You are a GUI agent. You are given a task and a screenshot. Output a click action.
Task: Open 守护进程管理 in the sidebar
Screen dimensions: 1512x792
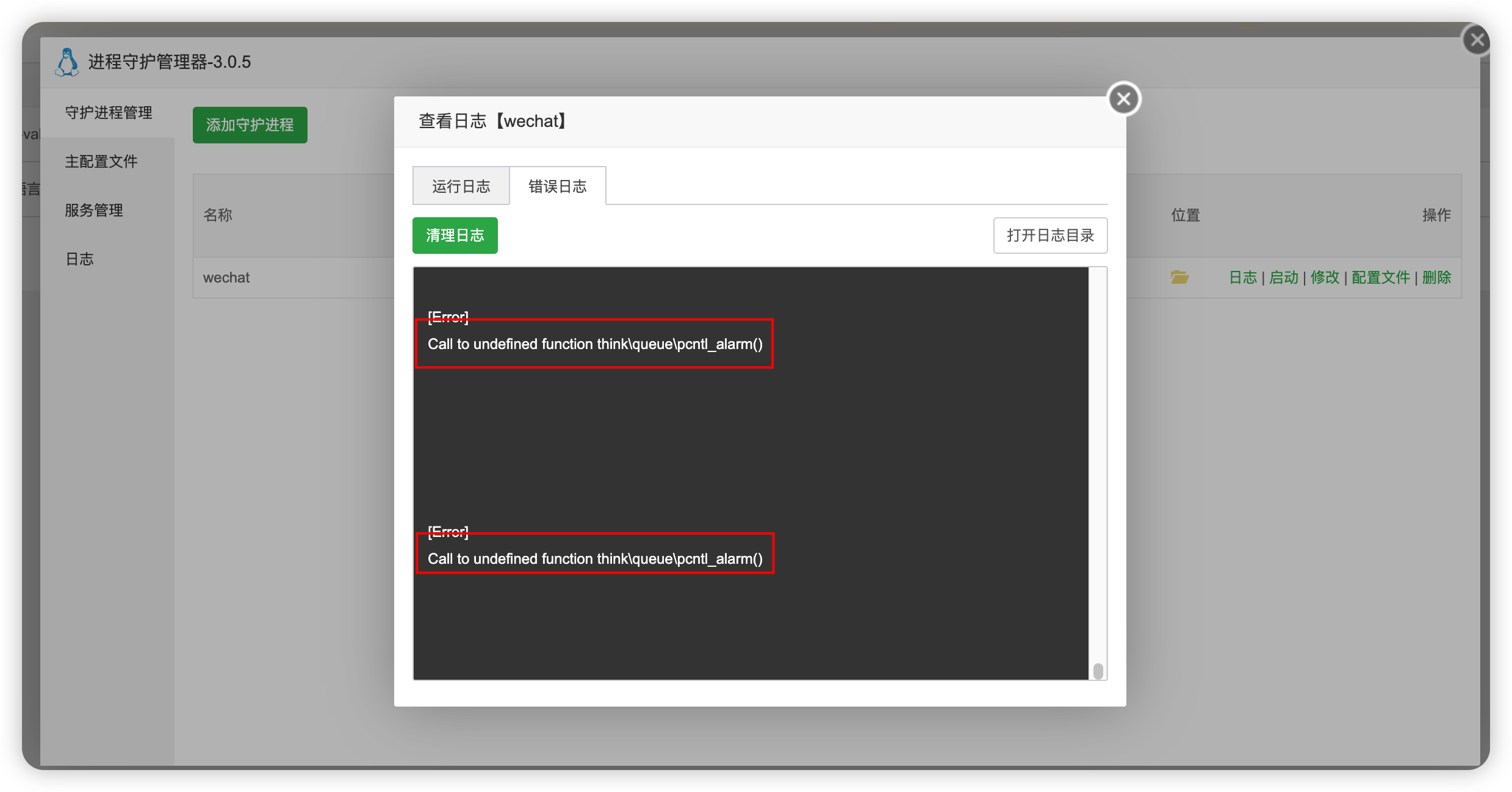(109, 113)
